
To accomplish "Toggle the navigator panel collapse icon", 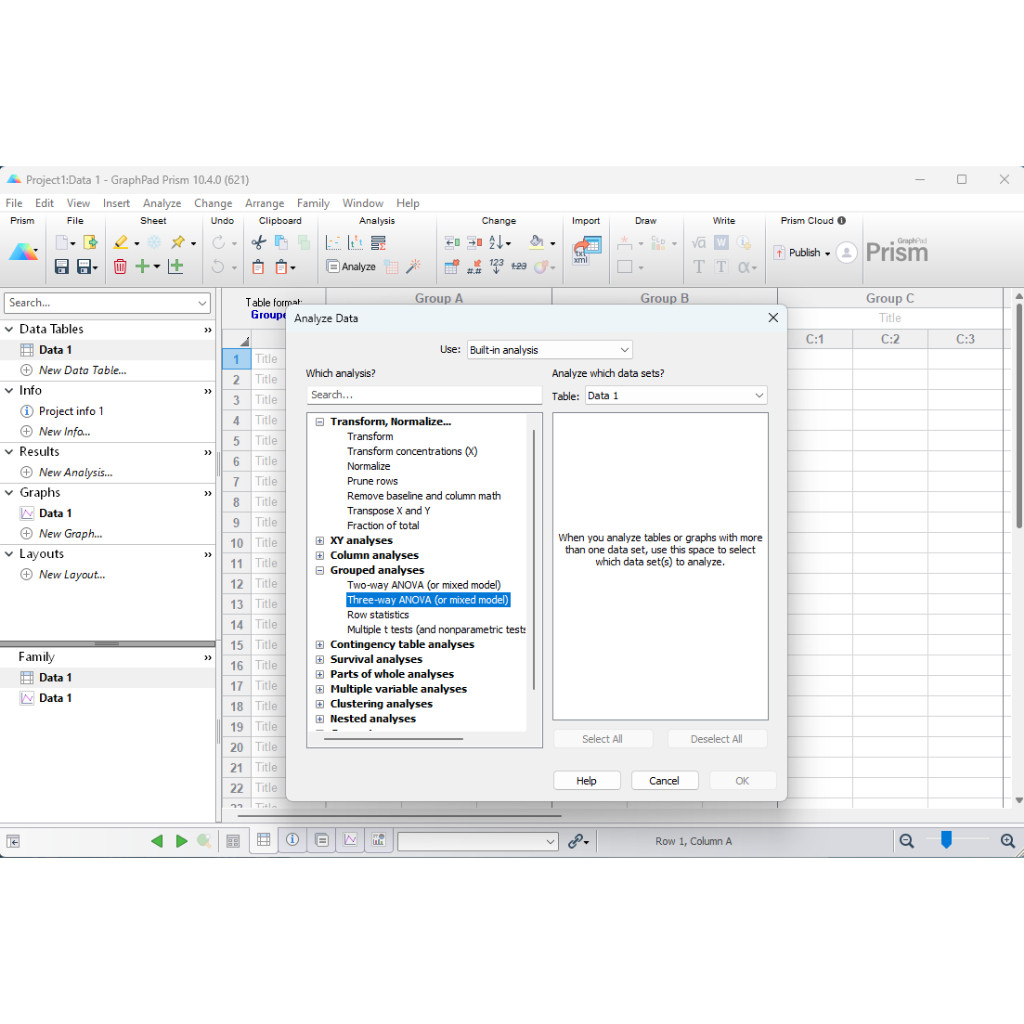I will click(x=14, y=841).
